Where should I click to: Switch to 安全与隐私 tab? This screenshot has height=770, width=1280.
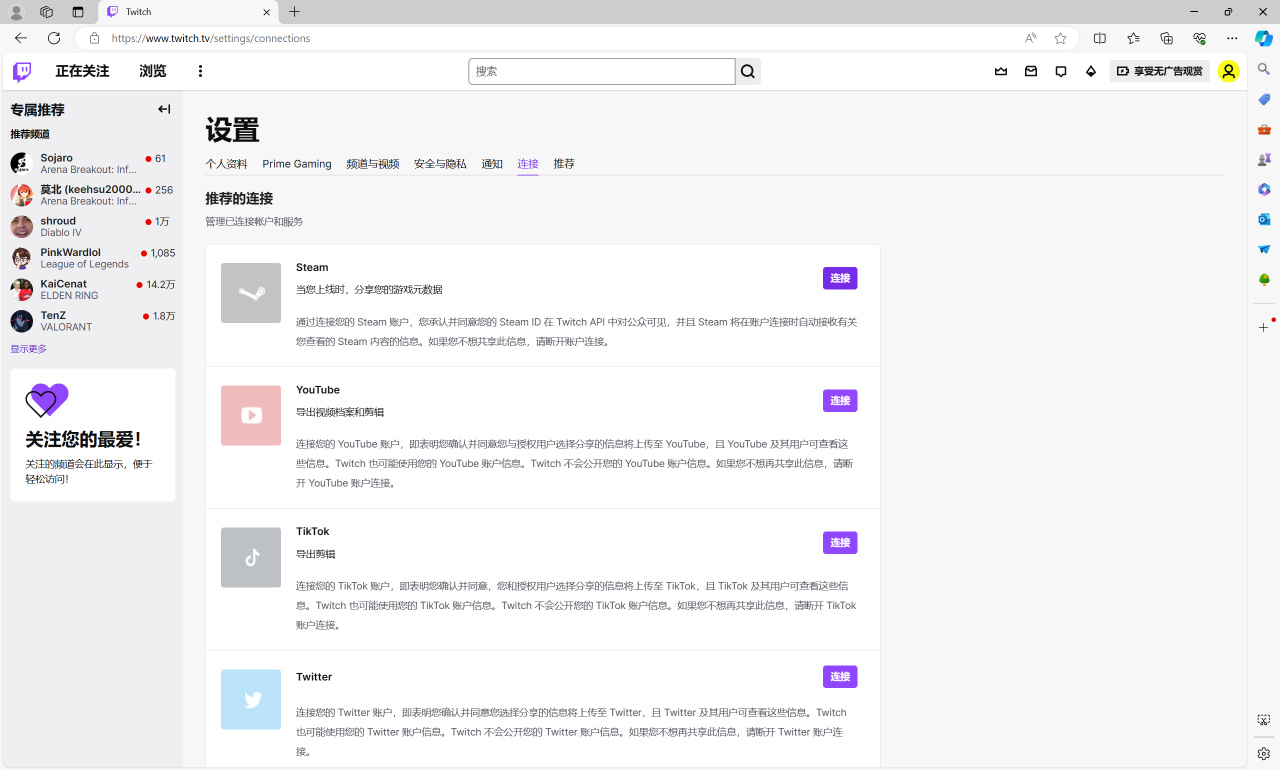440,164
